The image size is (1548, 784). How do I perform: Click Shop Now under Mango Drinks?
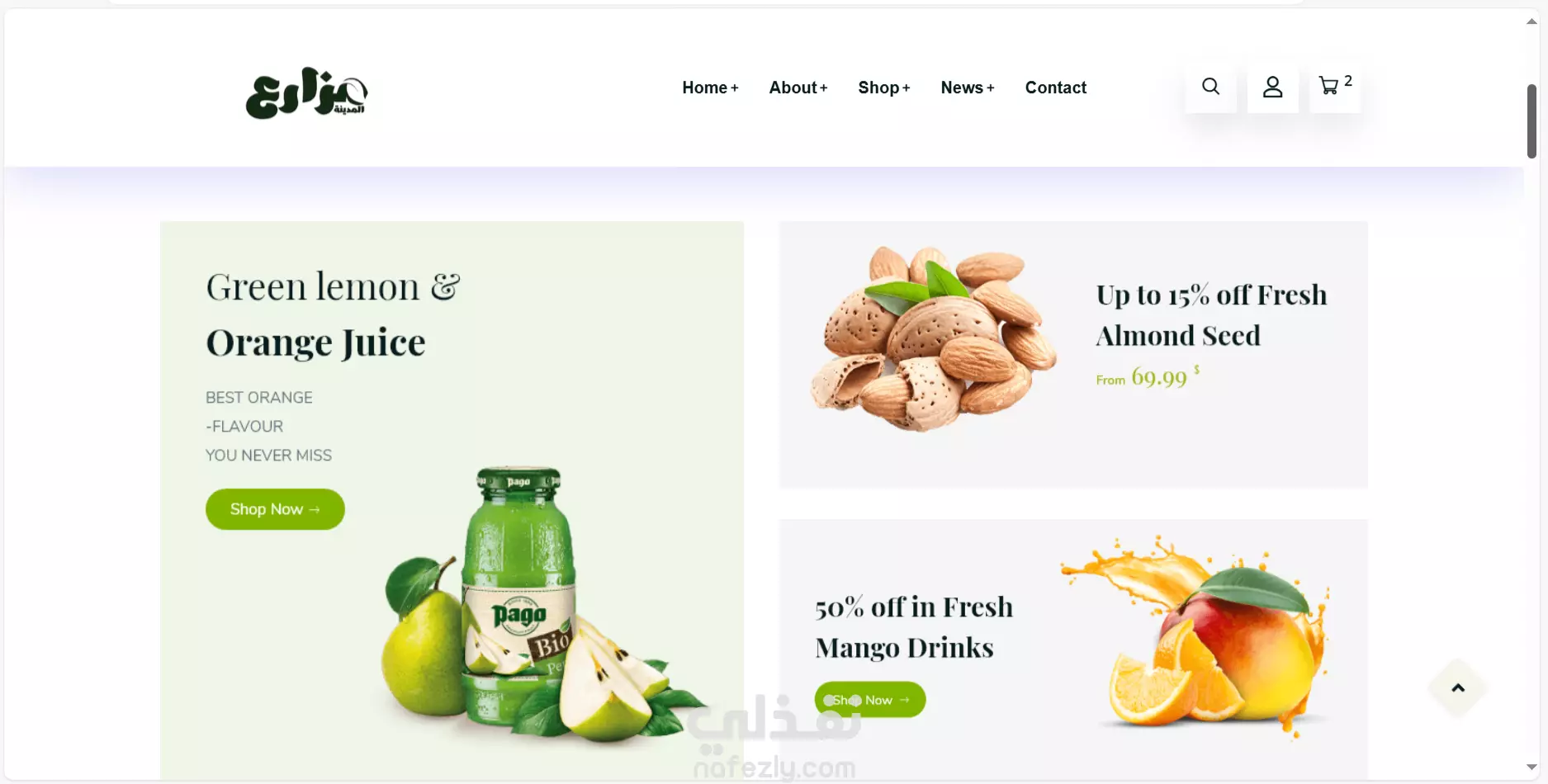coord(870,700)
